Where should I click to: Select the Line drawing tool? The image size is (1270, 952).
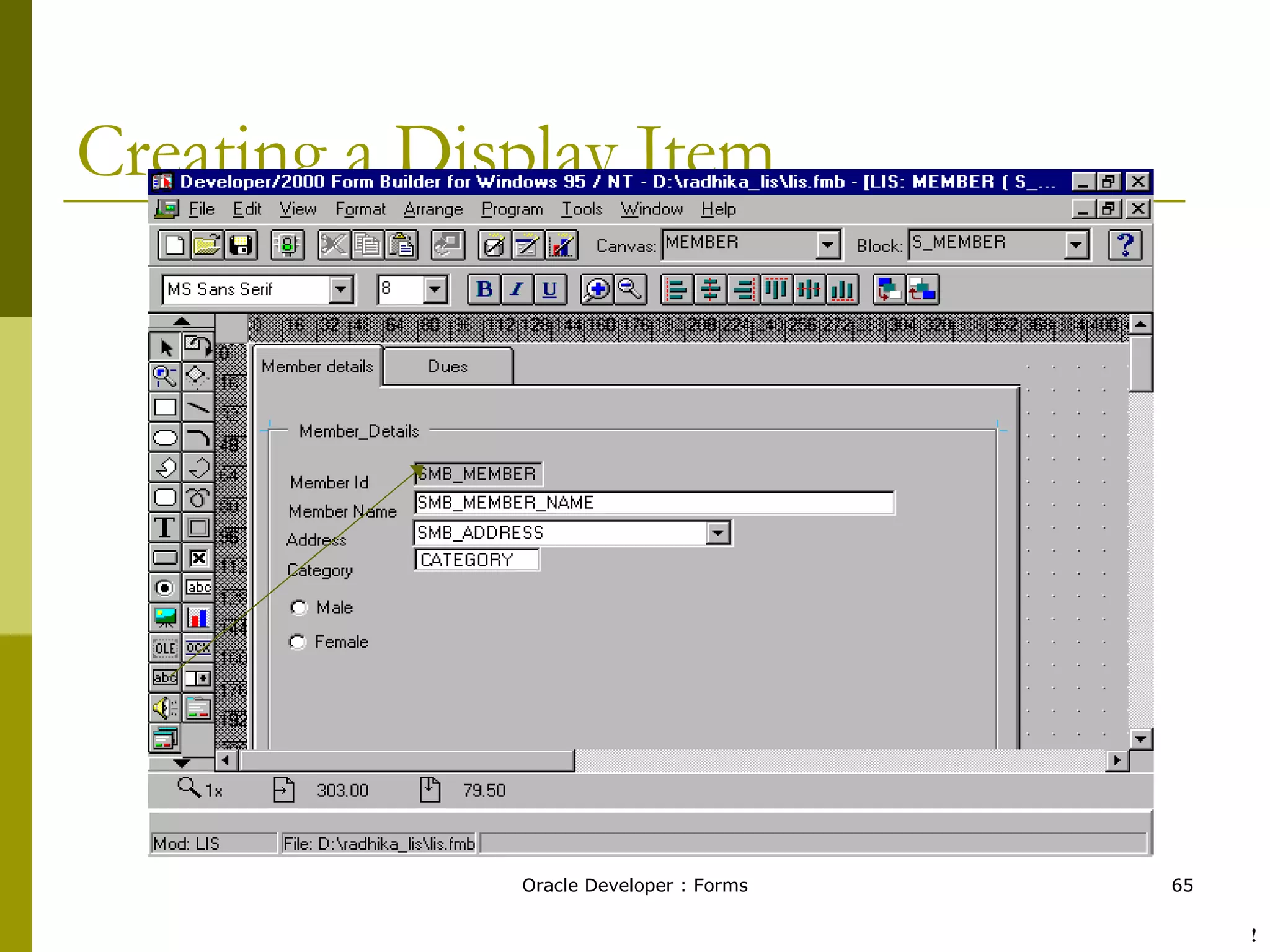pos(198,407)
